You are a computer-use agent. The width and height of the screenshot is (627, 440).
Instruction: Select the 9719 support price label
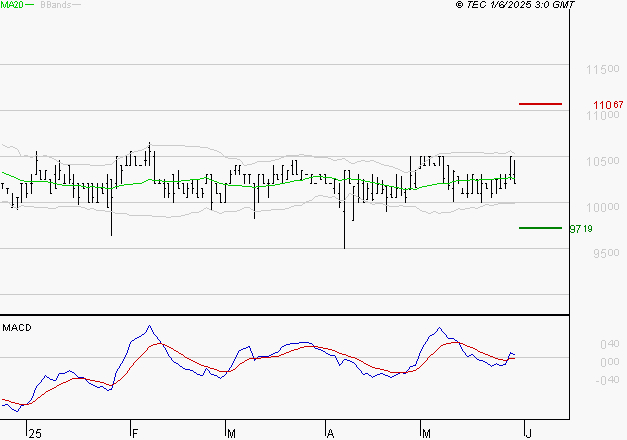coord(582,229)
